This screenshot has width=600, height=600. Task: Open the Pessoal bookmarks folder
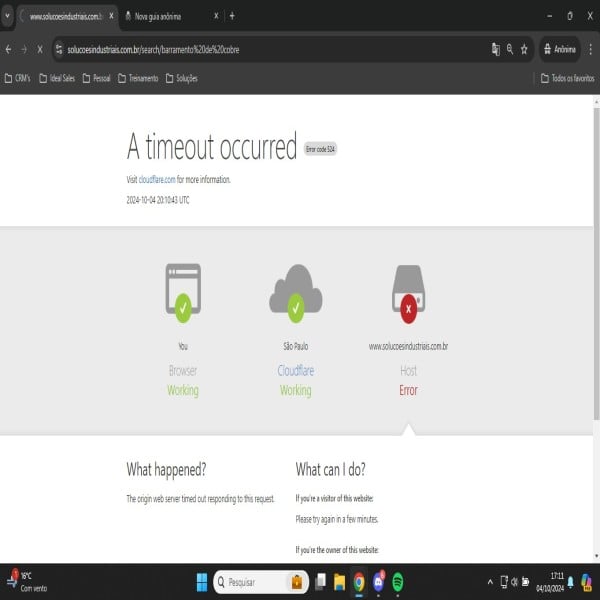96,78
